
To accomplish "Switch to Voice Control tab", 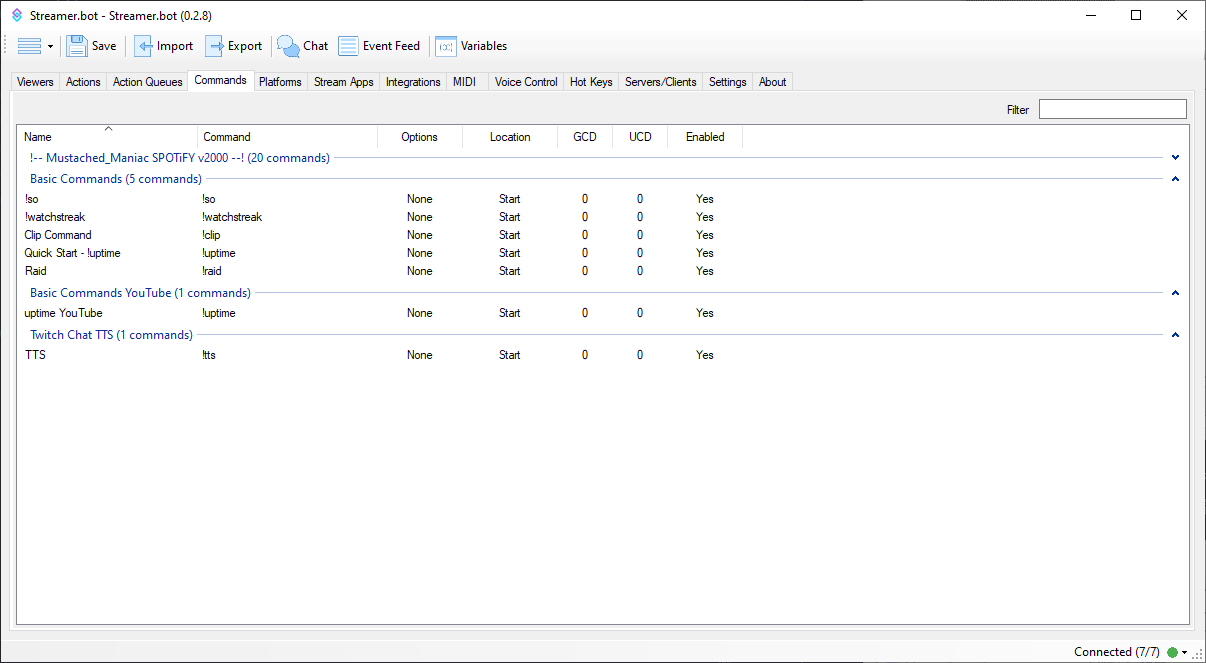I will pyautogui.click(x=526, y=82).
